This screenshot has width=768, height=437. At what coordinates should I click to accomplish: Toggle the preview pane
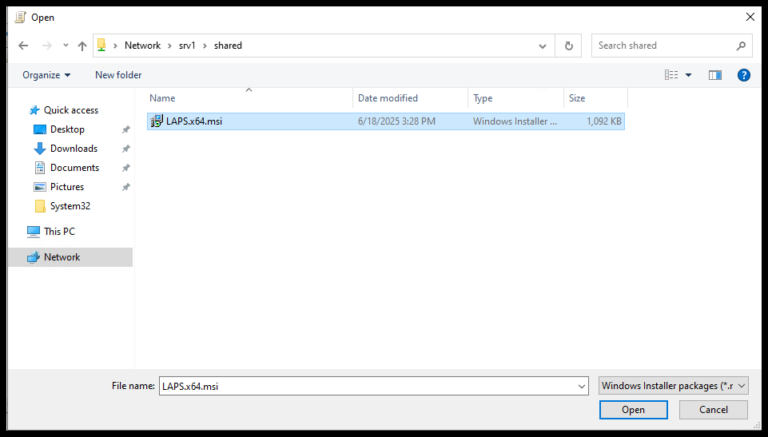pyautogui.click(x=715, y=75)
